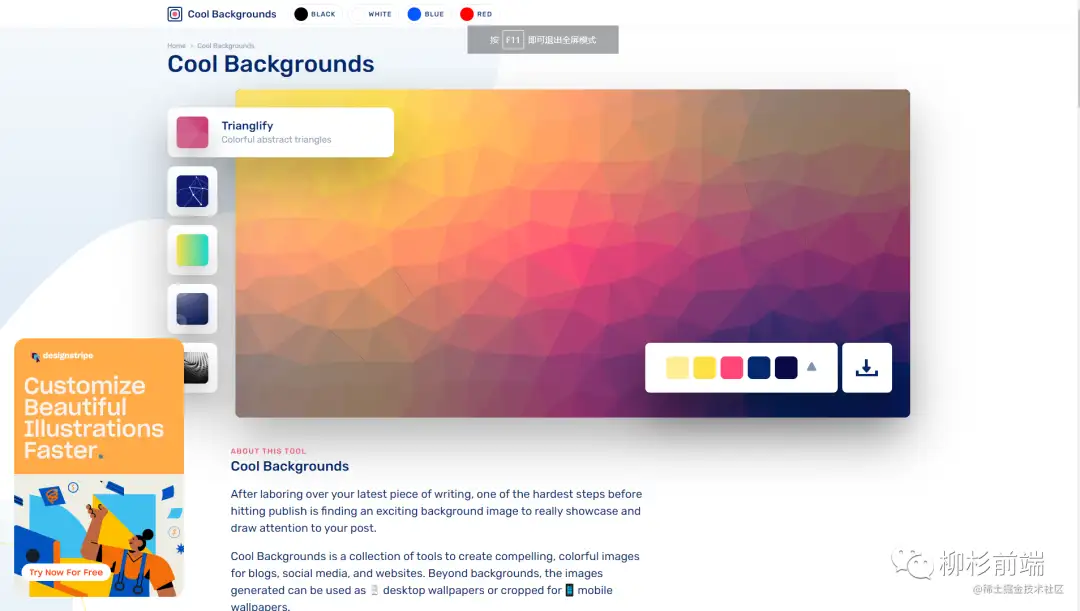The image size is (1080, 611).
Task: Download the generated background image
Action: click(x=866, y=368)
